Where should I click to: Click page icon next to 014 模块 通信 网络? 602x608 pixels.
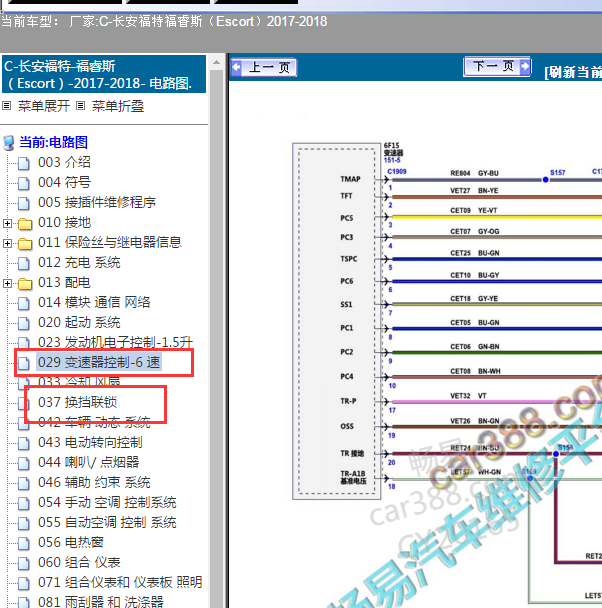(24, 304)
